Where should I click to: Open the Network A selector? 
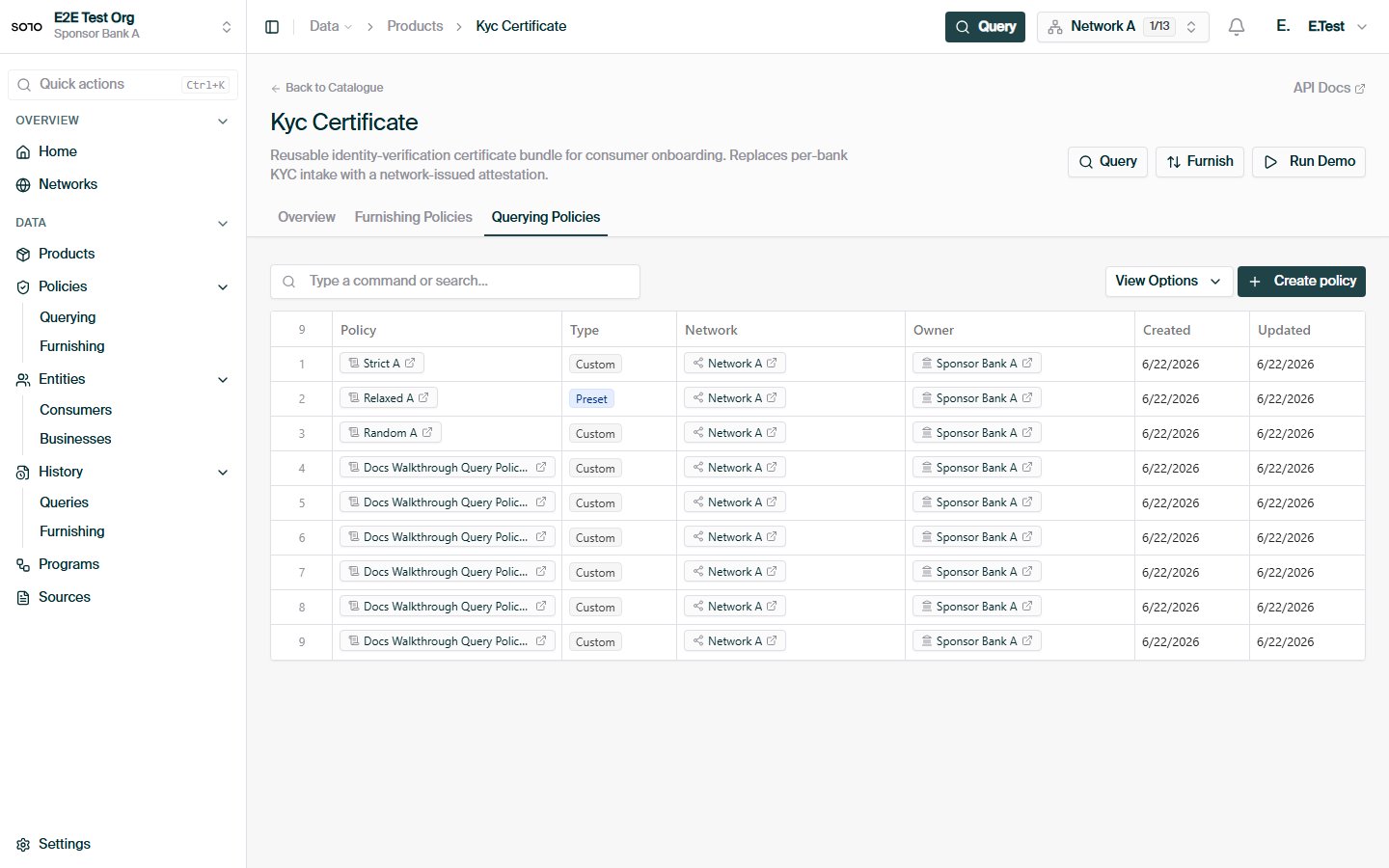tap(1123, 27)
